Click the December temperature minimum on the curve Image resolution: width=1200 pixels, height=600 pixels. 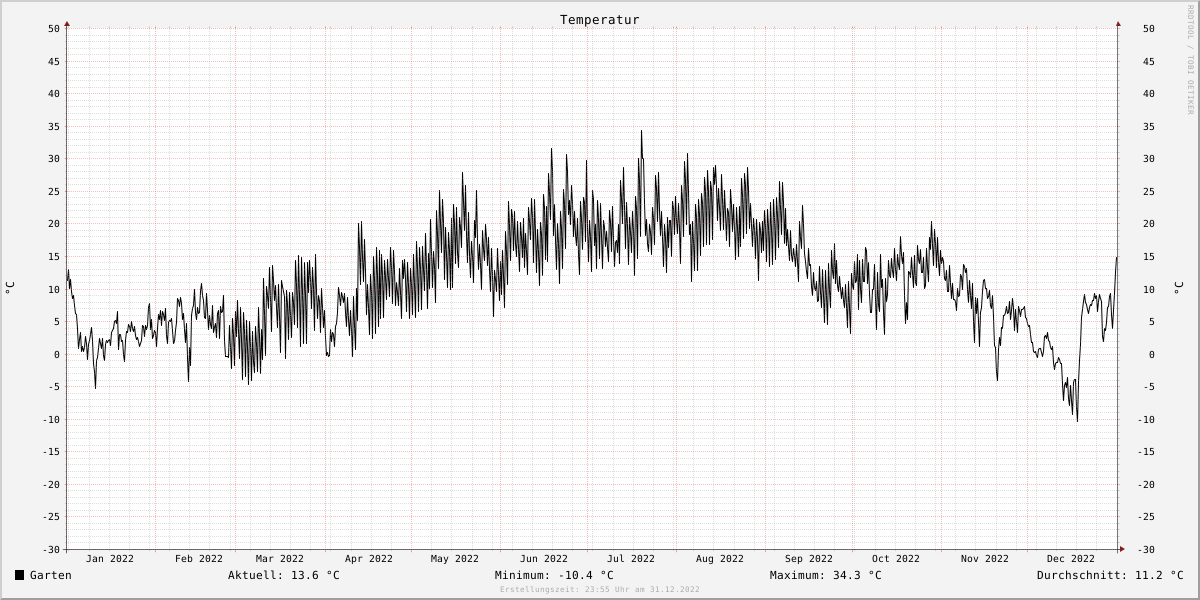click(x=1077, y=420)
